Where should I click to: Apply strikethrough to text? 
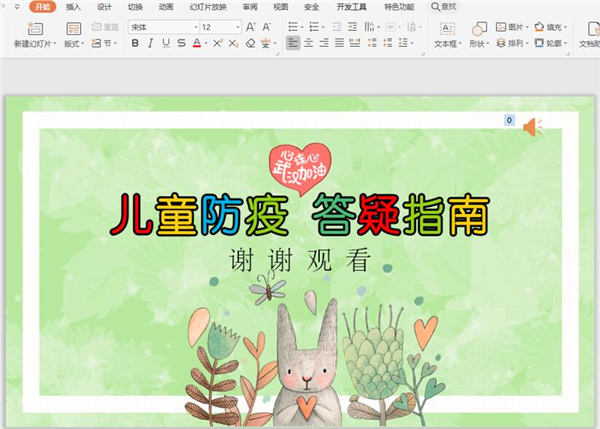click(x=181, y=44)
